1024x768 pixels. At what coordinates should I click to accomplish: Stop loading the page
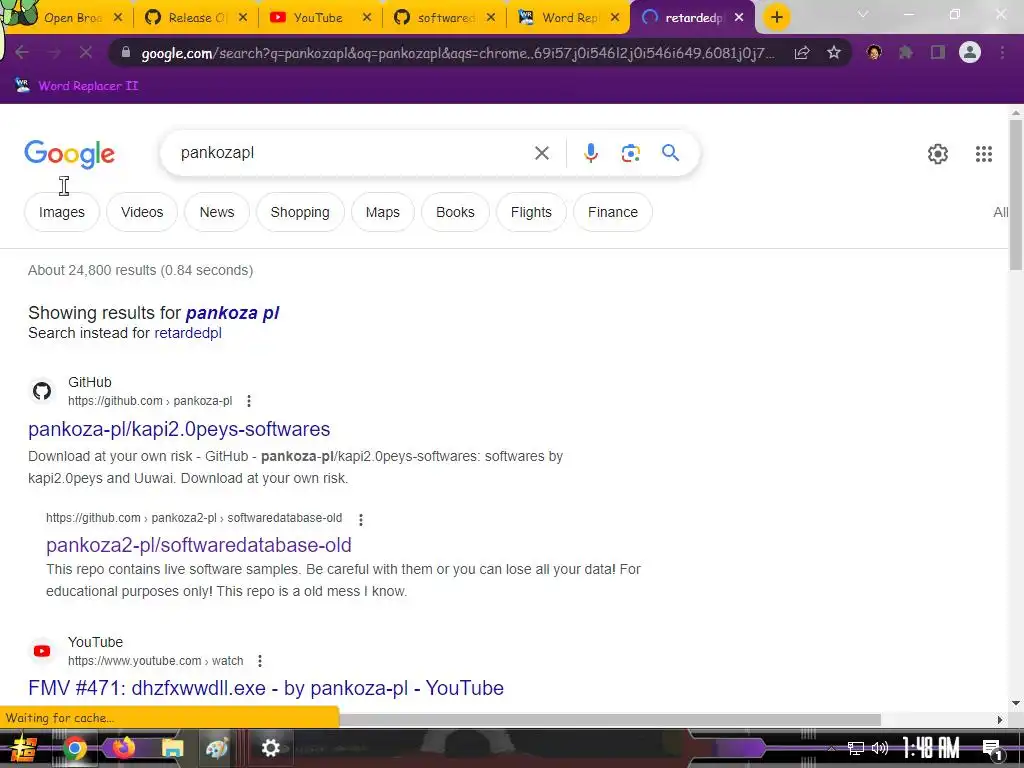[x=86, y=52]
